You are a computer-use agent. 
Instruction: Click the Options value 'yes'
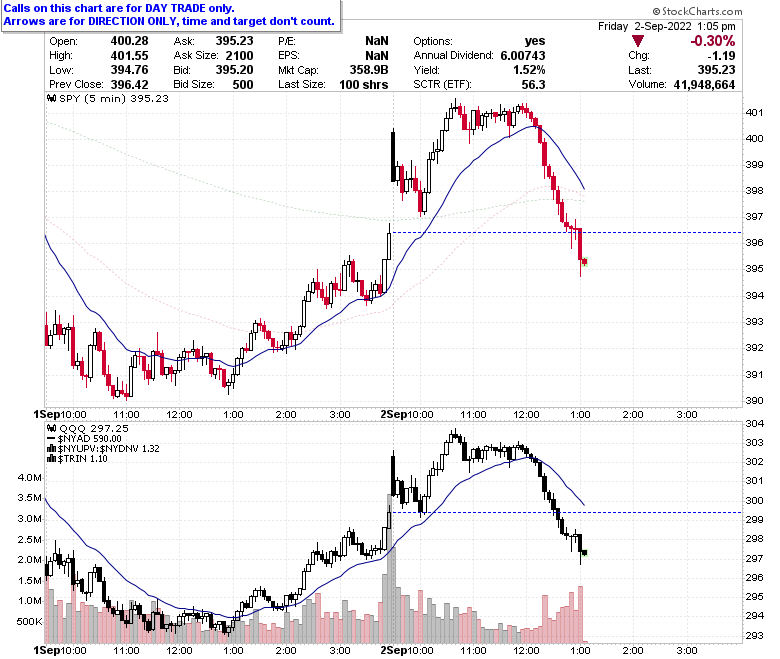click(x=535, y=41)
